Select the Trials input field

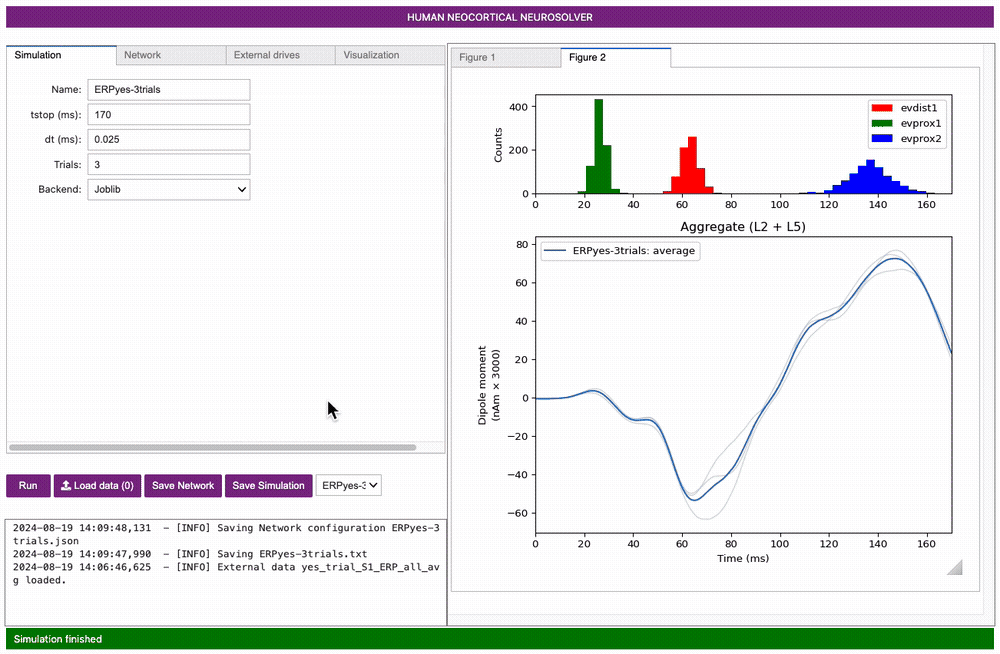(x=168, y=164)
